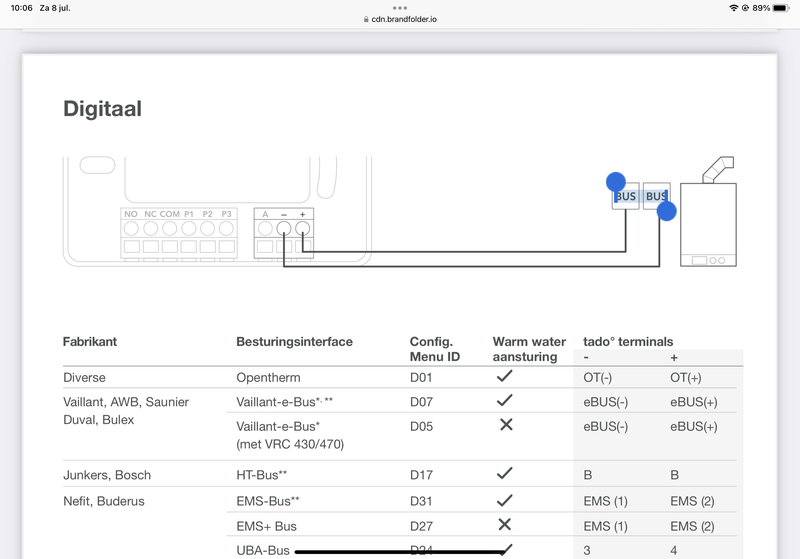Tap the Wi-Fi status icon
Screen dimensions: 800x559
734,8
